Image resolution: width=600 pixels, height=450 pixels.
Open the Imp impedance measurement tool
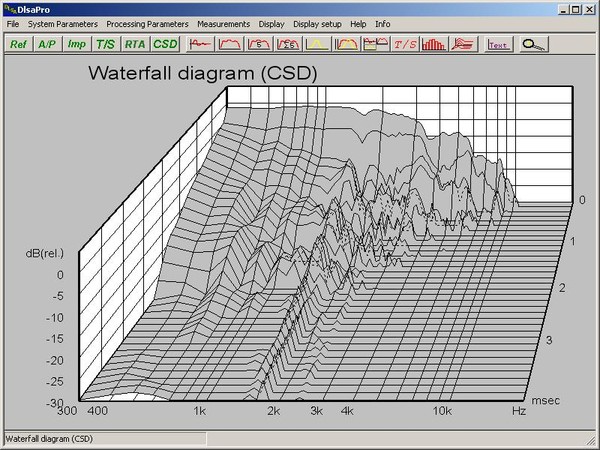77,44
